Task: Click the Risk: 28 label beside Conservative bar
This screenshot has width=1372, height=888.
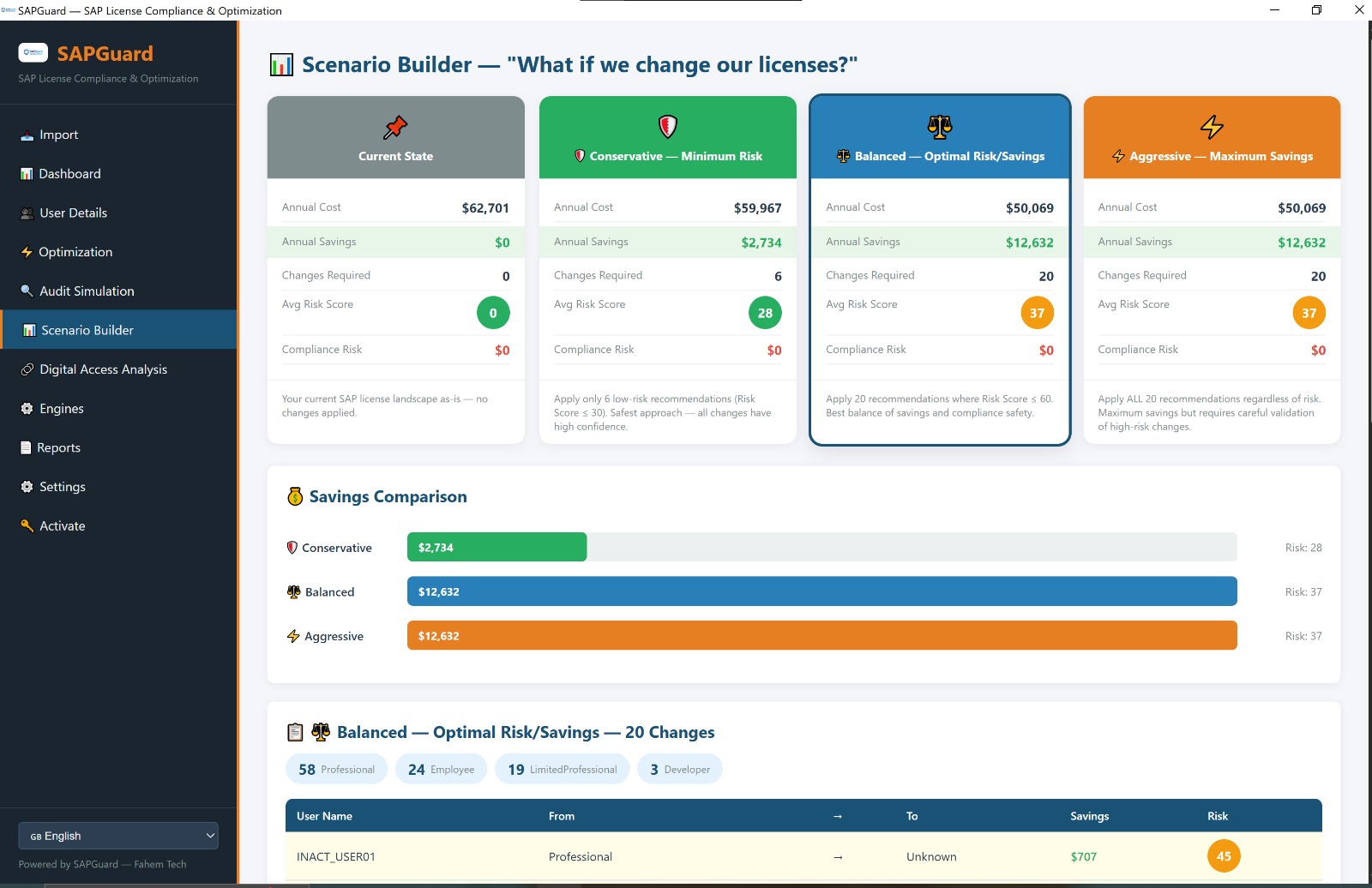Action: 1303,548
